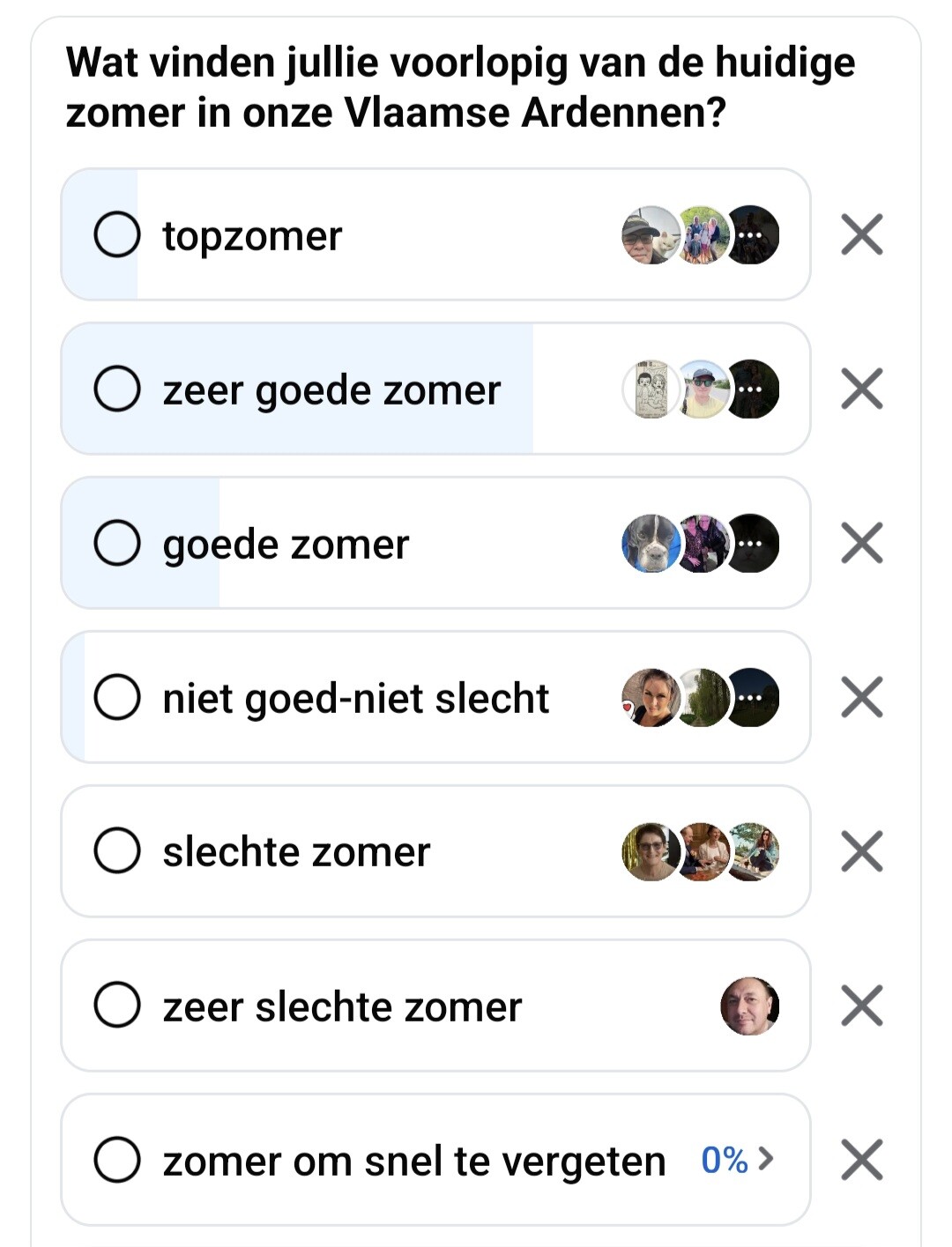Pick the 'slechte zomer' radio button
This screenshot has height=1247, width=952.
click(x=117, y=851)
